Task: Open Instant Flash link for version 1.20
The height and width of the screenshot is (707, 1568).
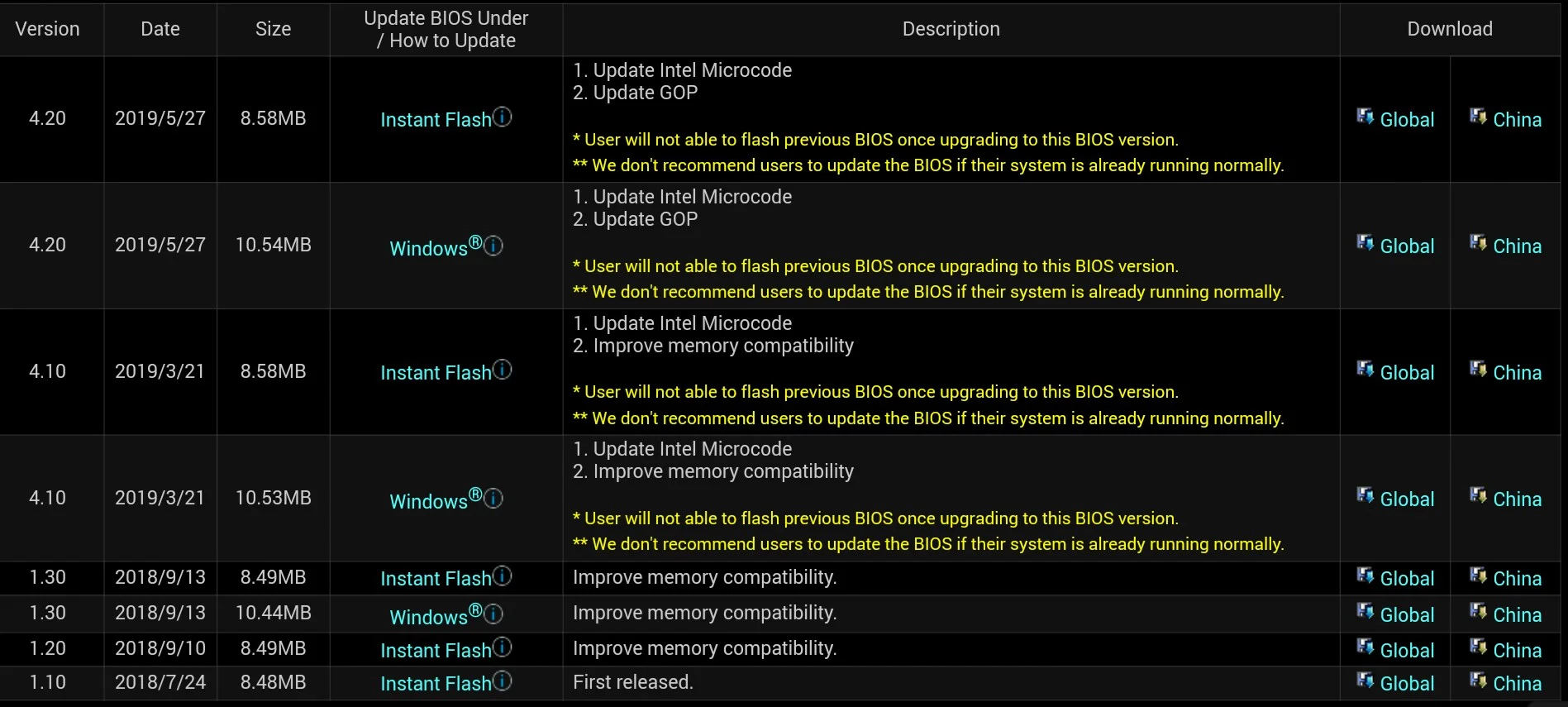Action: click(436, 651)
